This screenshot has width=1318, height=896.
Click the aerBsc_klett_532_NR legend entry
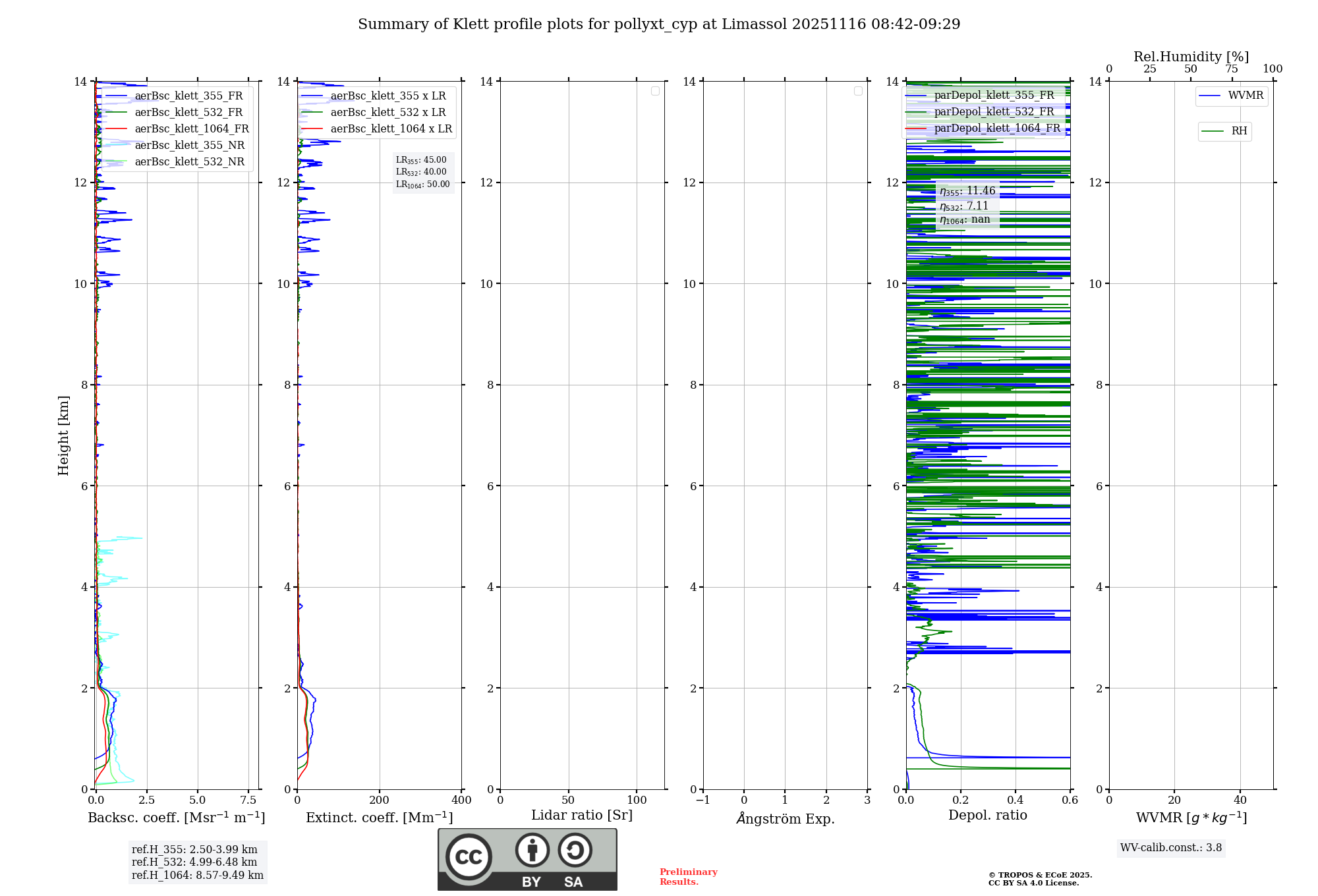[189, 162]
